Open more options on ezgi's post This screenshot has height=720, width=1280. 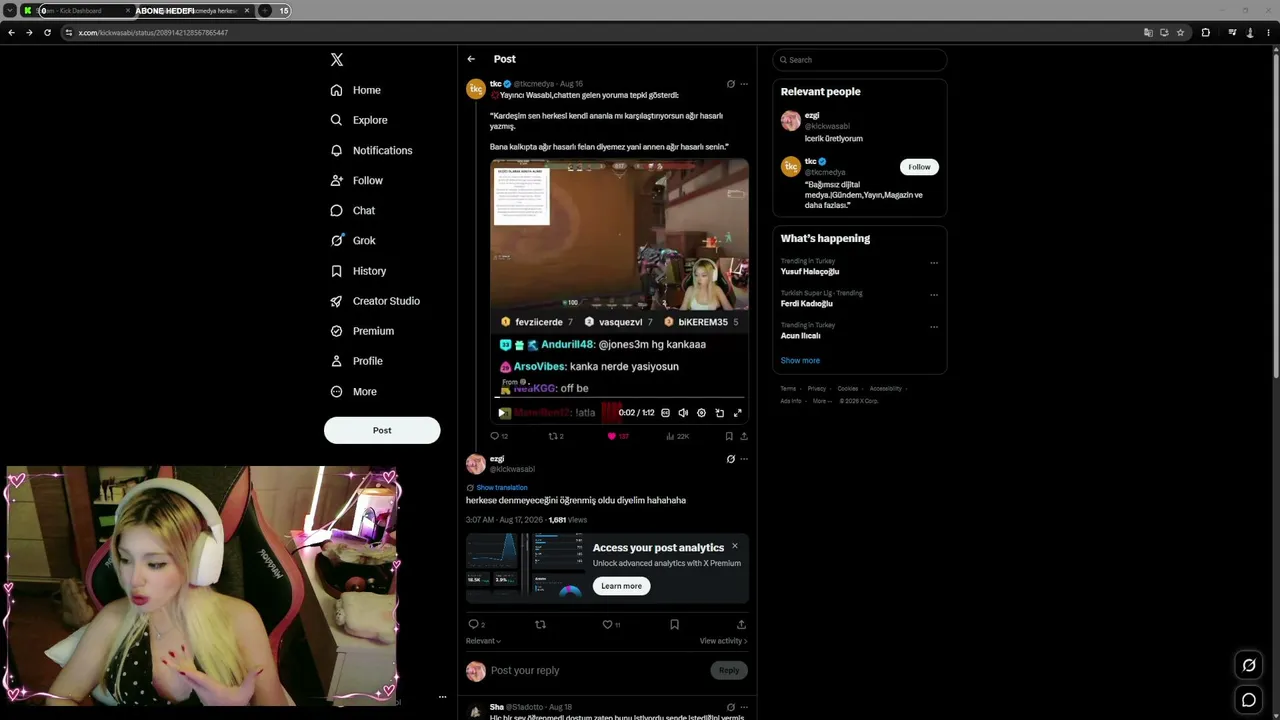coord(744,459)
